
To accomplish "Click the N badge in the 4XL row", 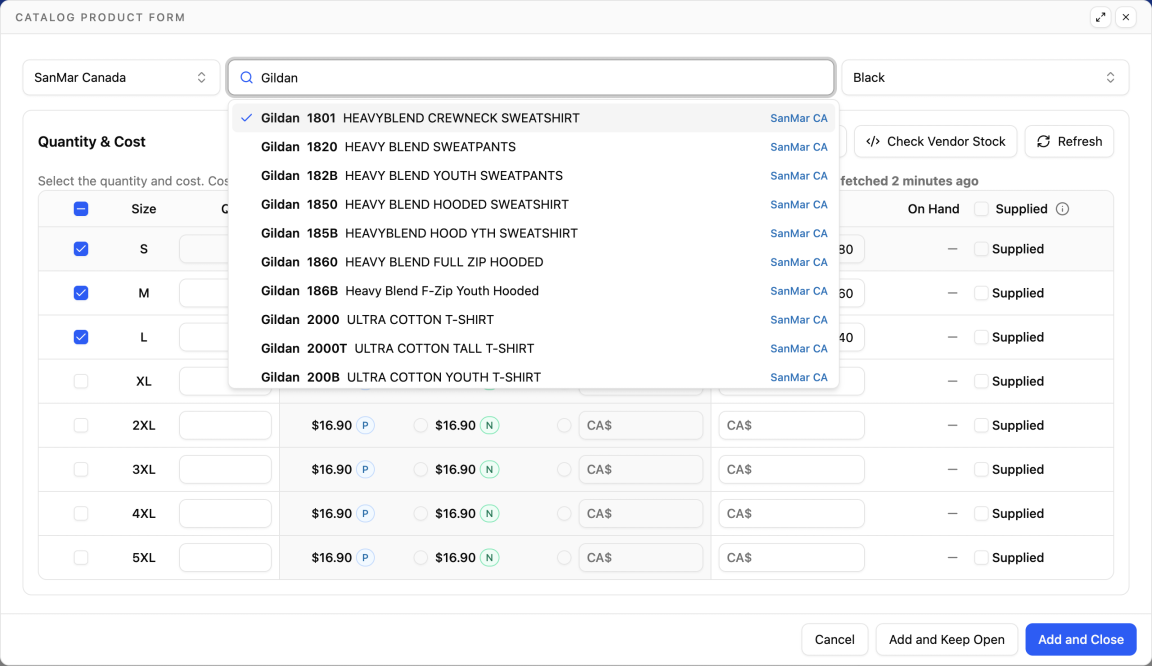I will [x=489, y=513].
